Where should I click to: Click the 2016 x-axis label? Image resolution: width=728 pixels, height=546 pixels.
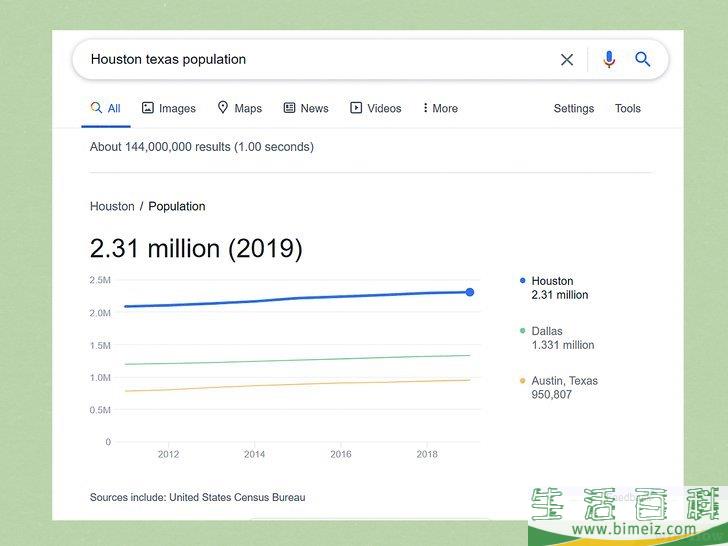click(341, 454)
